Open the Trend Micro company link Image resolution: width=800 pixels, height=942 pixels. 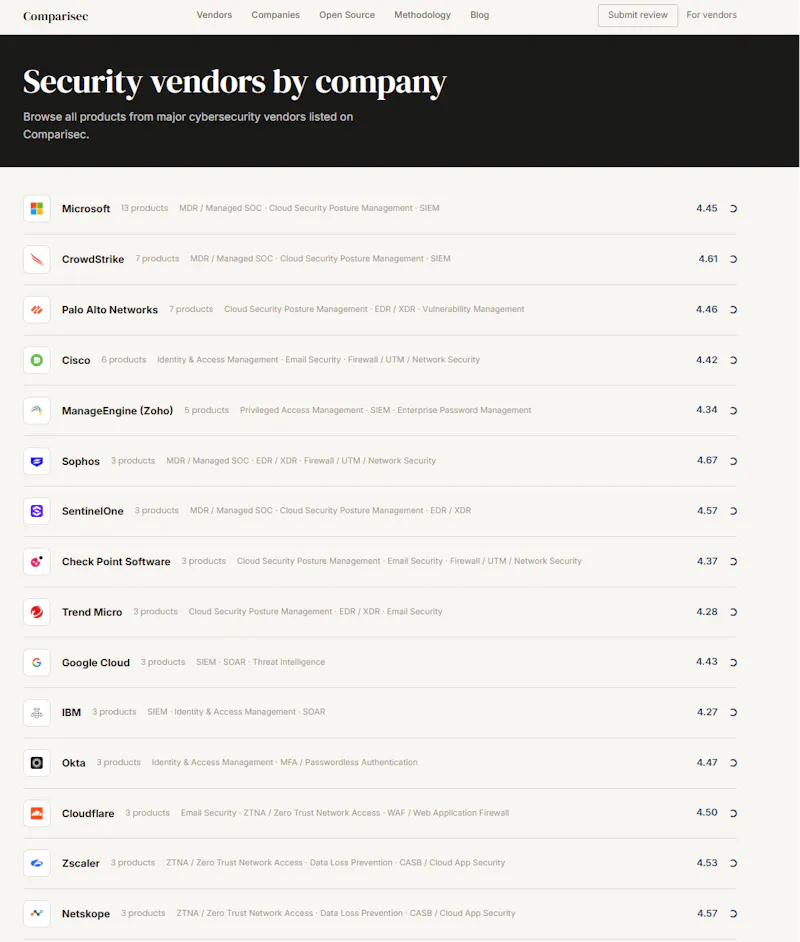coord(92,612)
